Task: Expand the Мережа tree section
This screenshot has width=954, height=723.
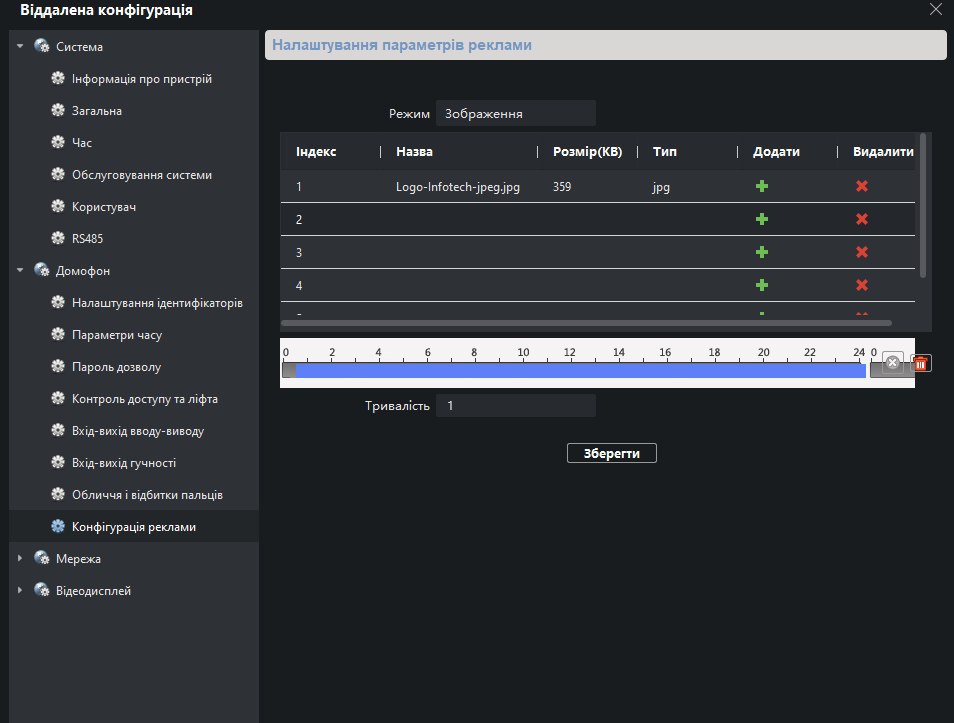Action: pyautogui.click(x=19, y=558)
